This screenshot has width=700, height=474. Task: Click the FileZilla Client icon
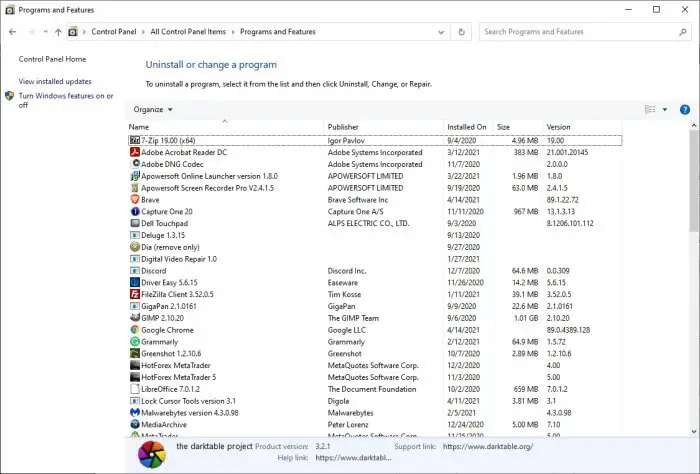tap(135, 294)
